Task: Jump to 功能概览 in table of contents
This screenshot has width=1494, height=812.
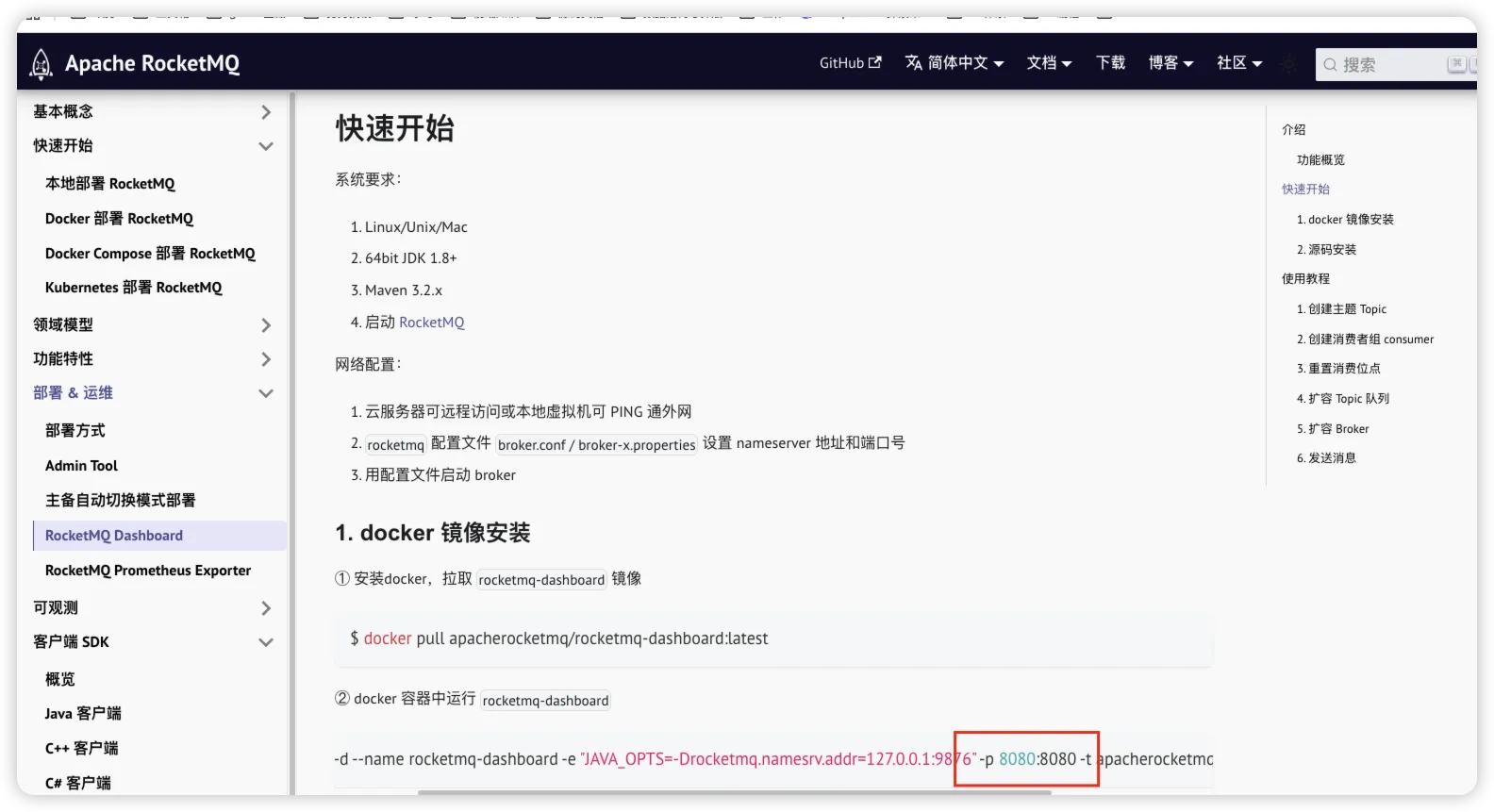Action: (x=1320, y=160)
